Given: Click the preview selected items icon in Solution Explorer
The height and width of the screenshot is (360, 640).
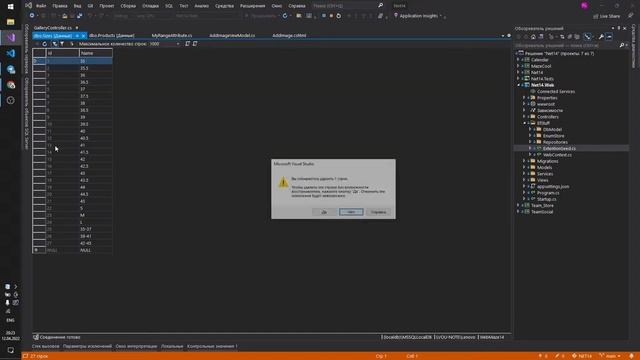Looking at the screenshot, I should [609, 37].
